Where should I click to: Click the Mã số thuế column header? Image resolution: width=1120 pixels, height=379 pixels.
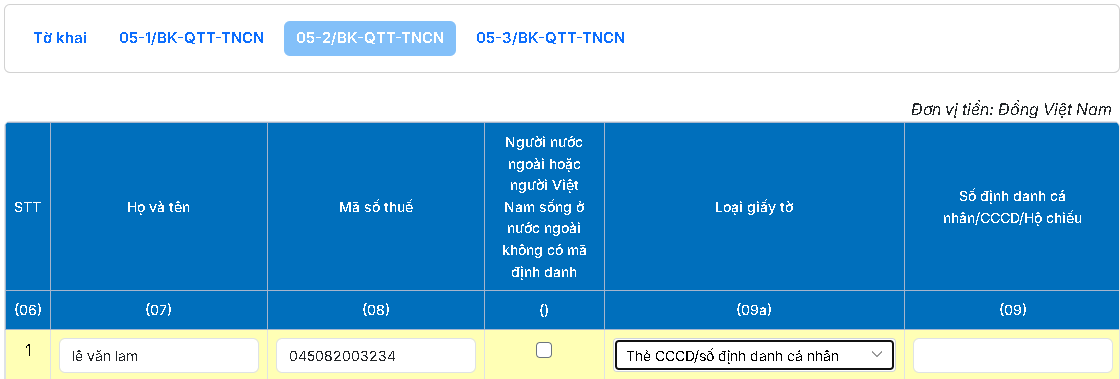pyautogui.click(x=376, y=207)
